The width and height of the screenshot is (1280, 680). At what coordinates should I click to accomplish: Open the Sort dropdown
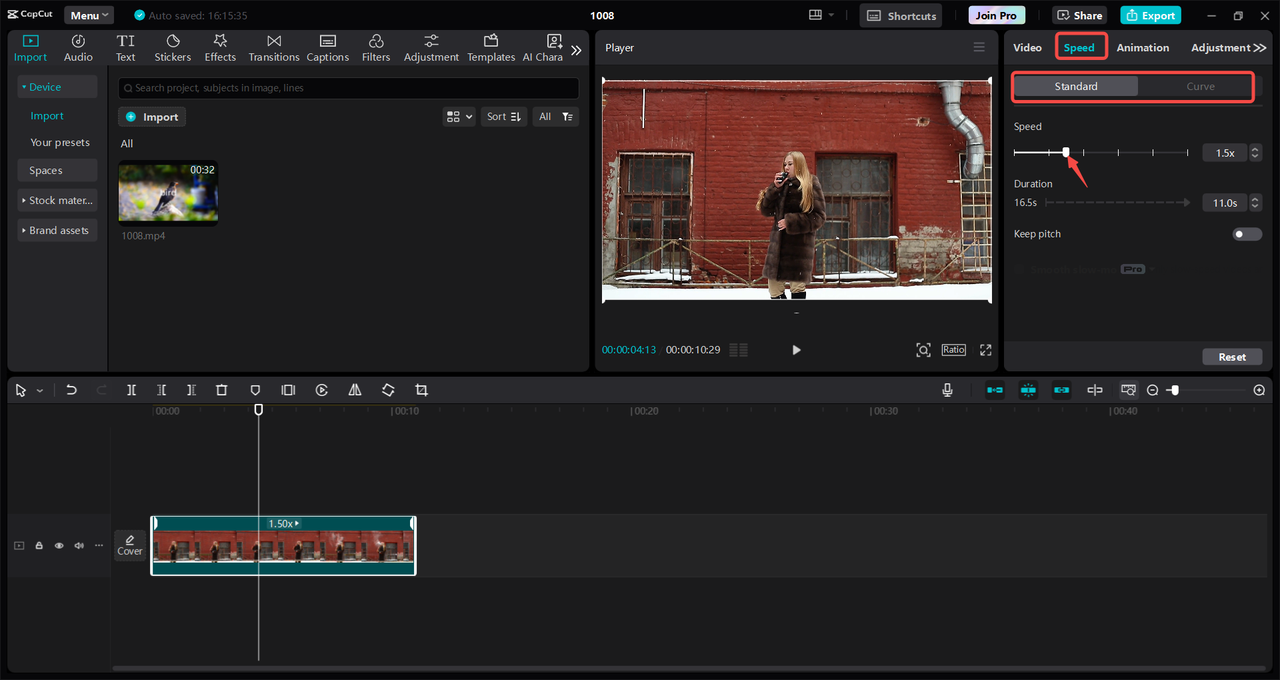click(503, 117)
